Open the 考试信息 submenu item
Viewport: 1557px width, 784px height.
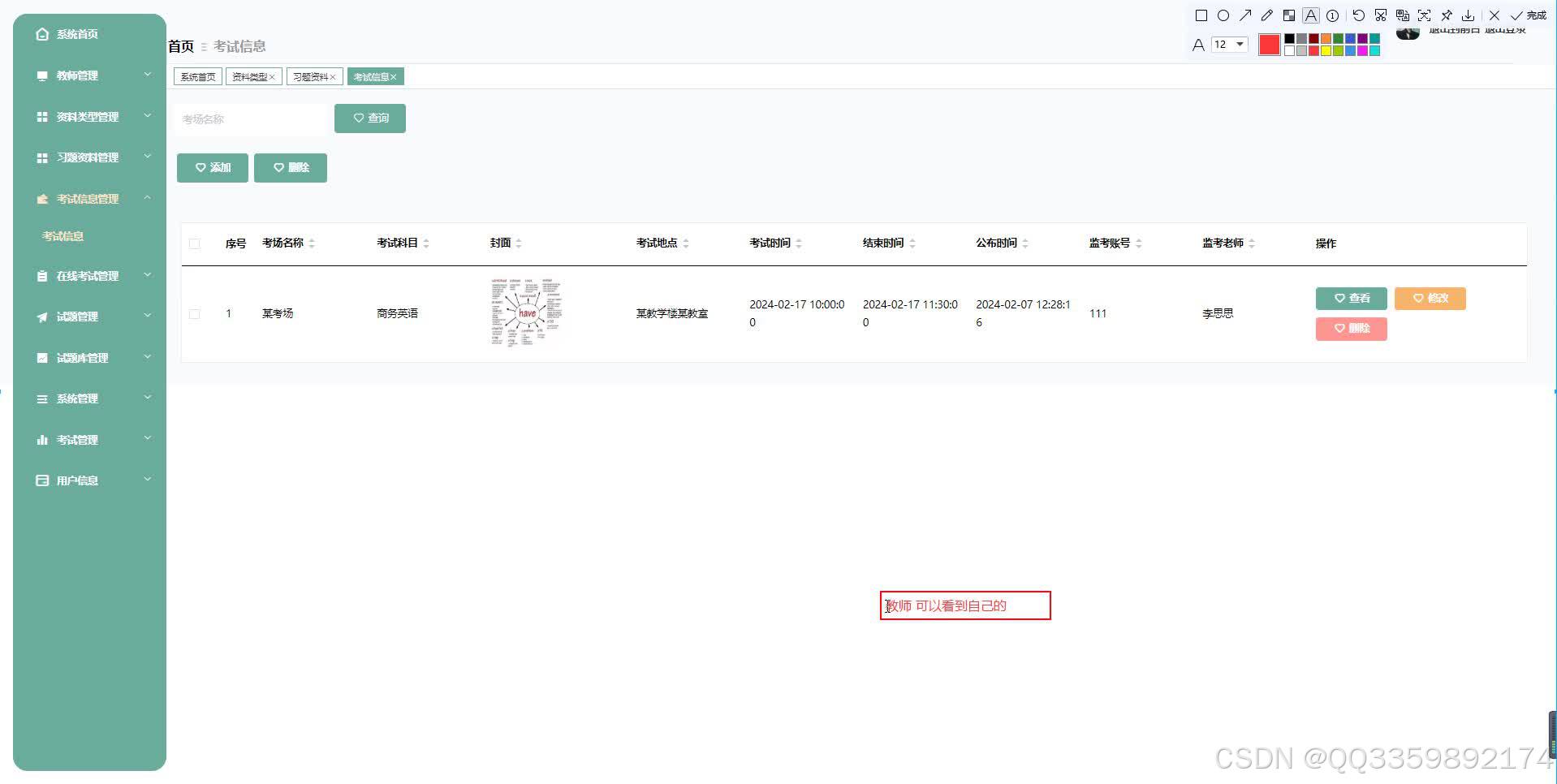[x=63, y=236]
